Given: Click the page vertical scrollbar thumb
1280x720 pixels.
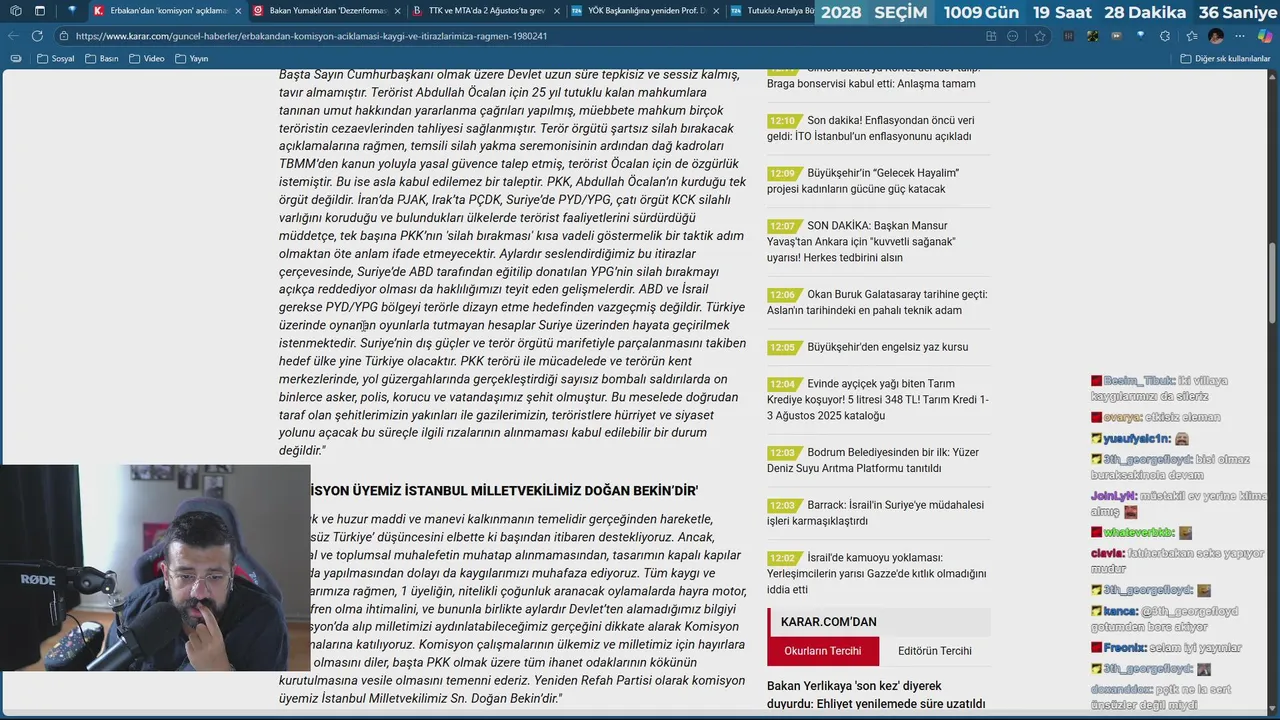Looking at the screenshot, I should (1273, 282).
